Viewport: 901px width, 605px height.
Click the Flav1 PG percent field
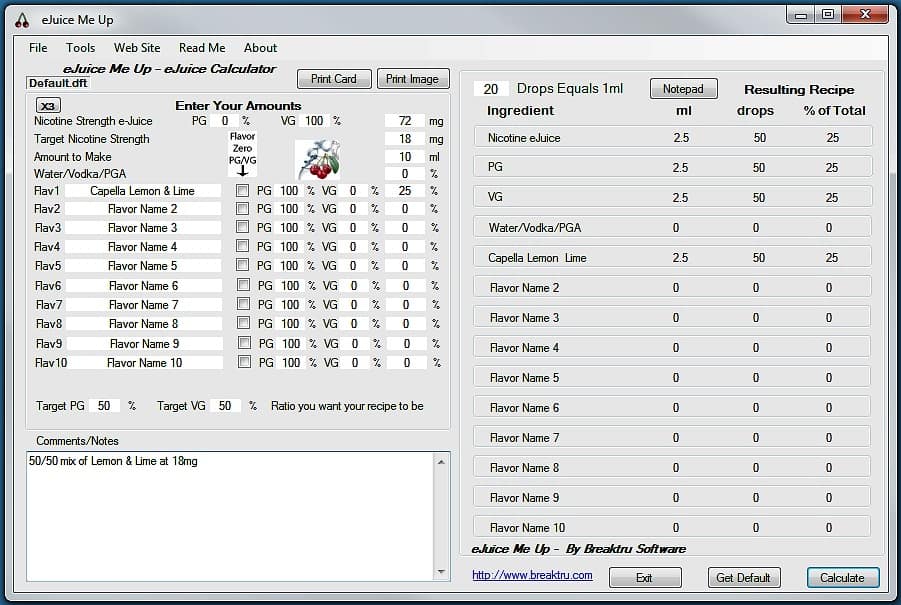point(289,190)
